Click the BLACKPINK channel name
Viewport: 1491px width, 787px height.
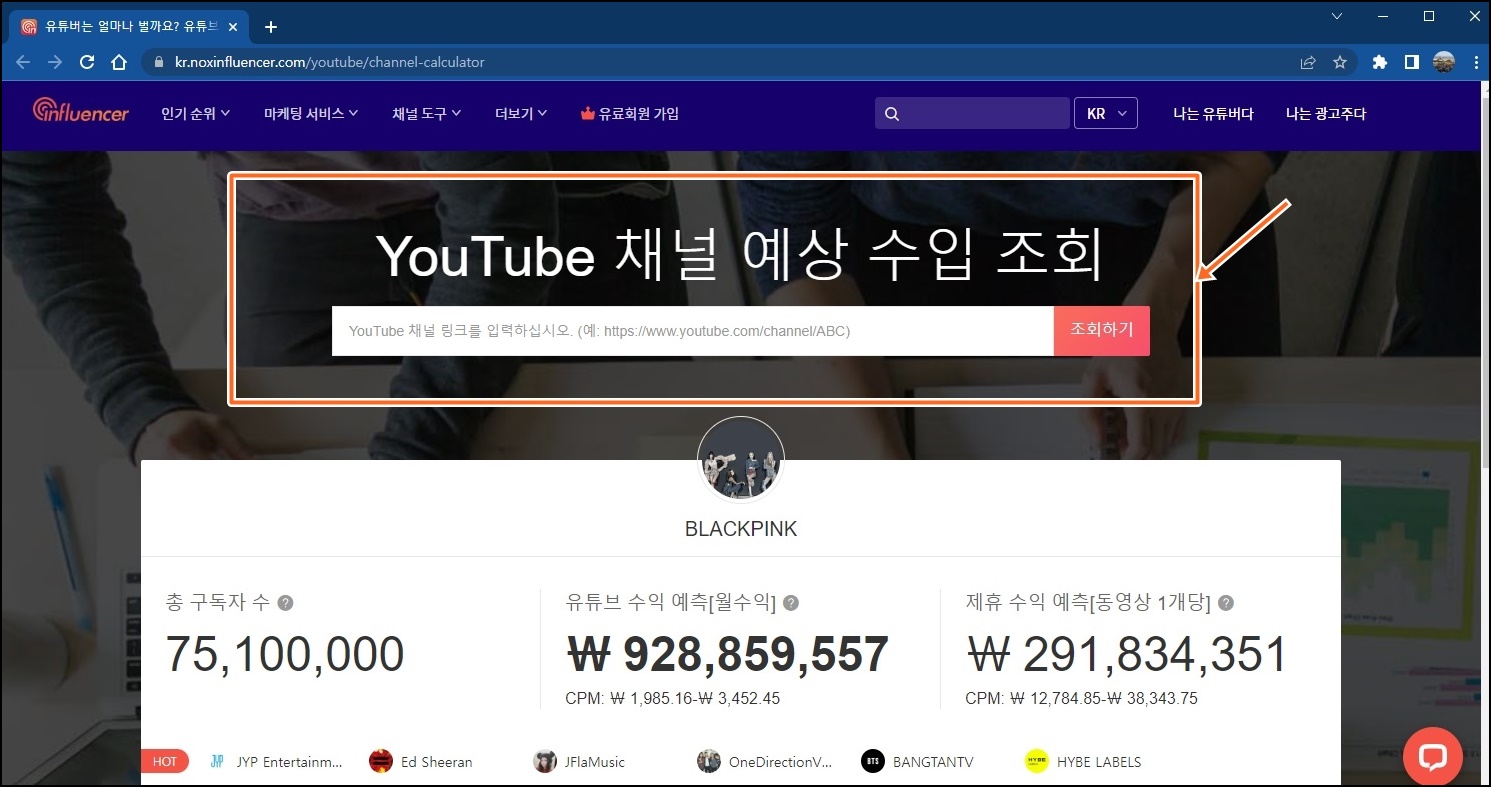coord(741,530)
